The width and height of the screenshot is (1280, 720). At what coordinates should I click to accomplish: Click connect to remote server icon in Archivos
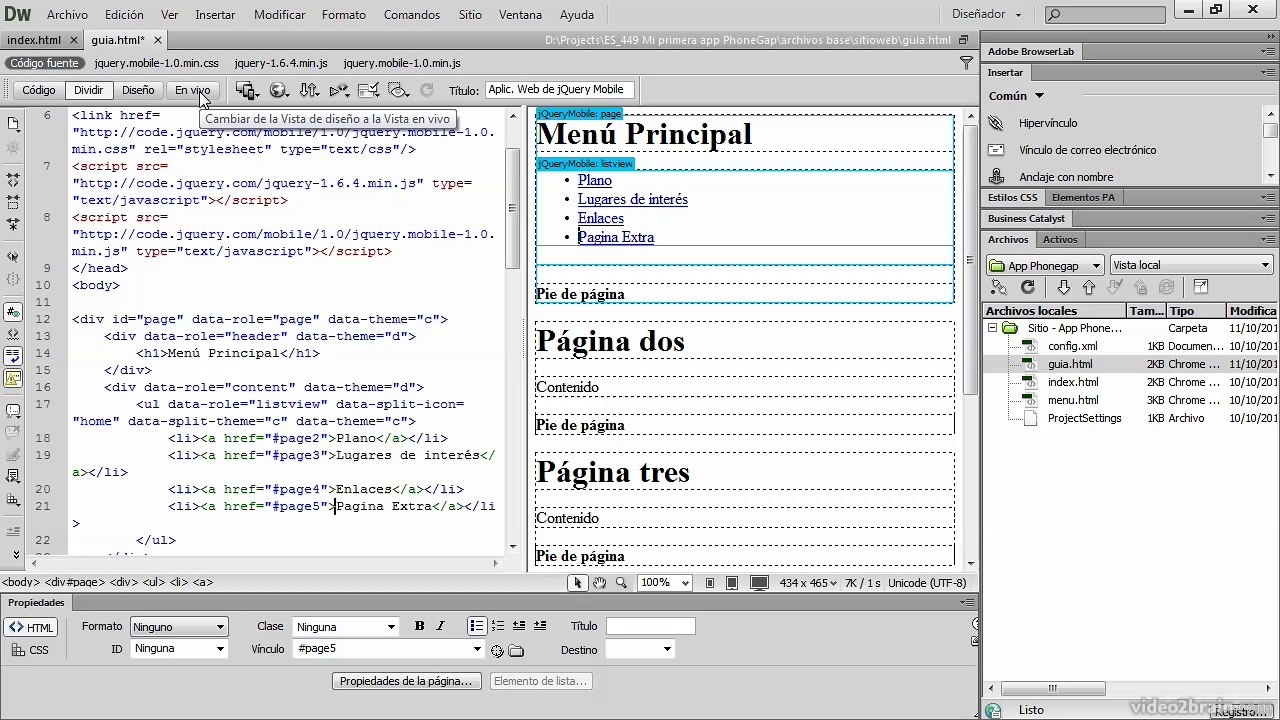click(999, 287)
